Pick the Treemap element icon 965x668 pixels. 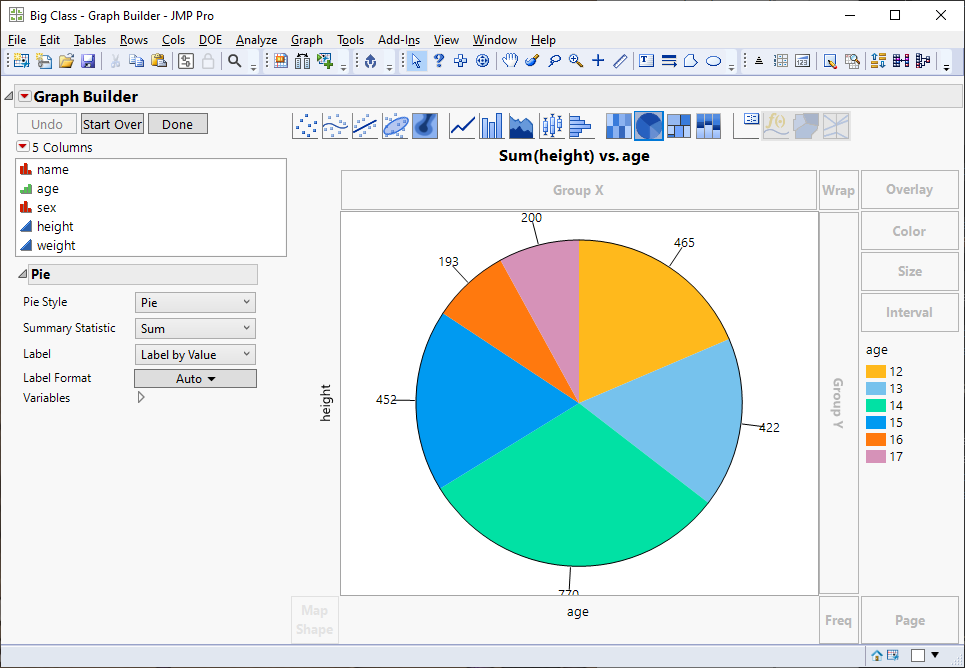coord(678,125)
